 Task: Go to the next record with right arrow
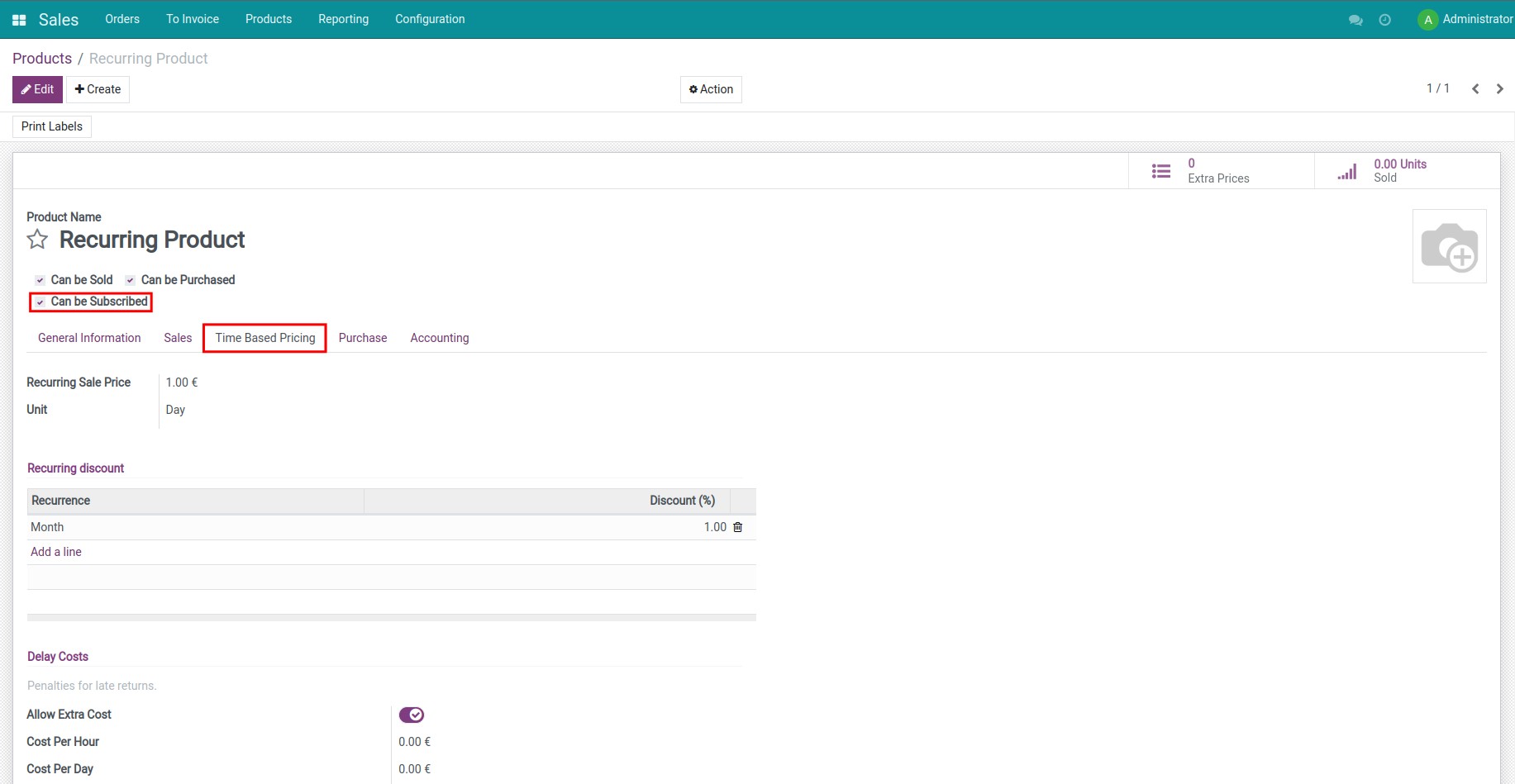[1500, 88]
